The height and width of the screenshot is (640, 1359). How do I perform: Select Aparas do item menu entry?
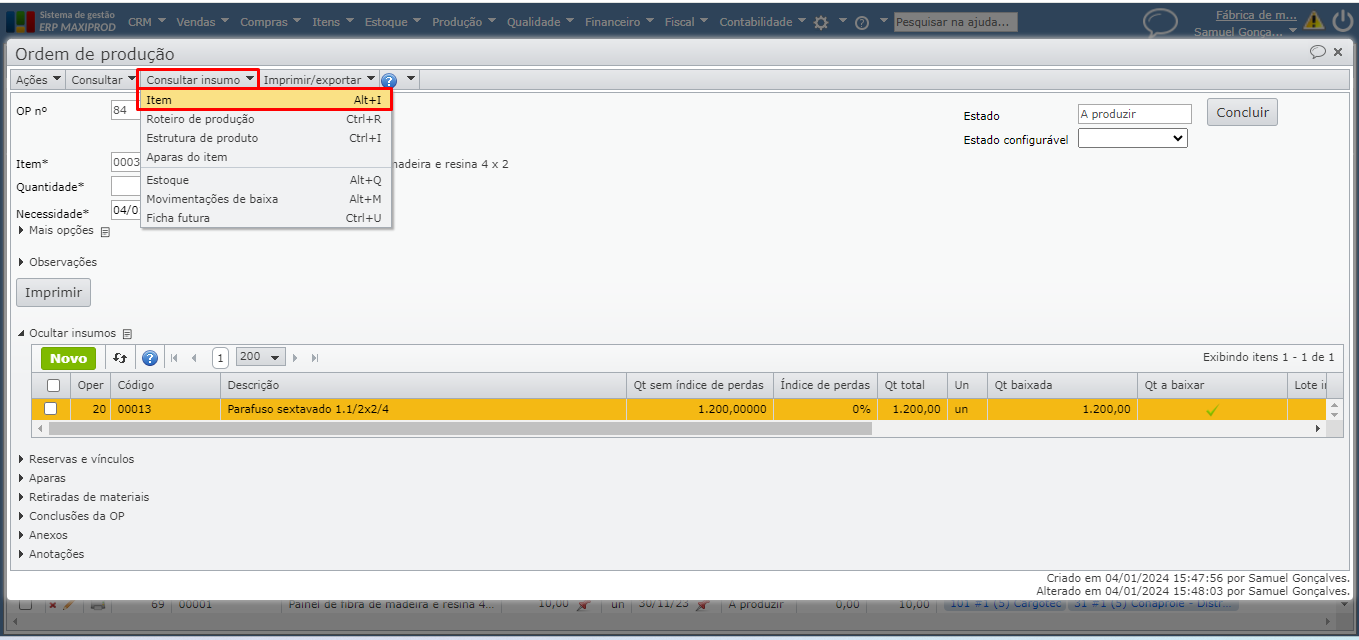pos(265,157)
